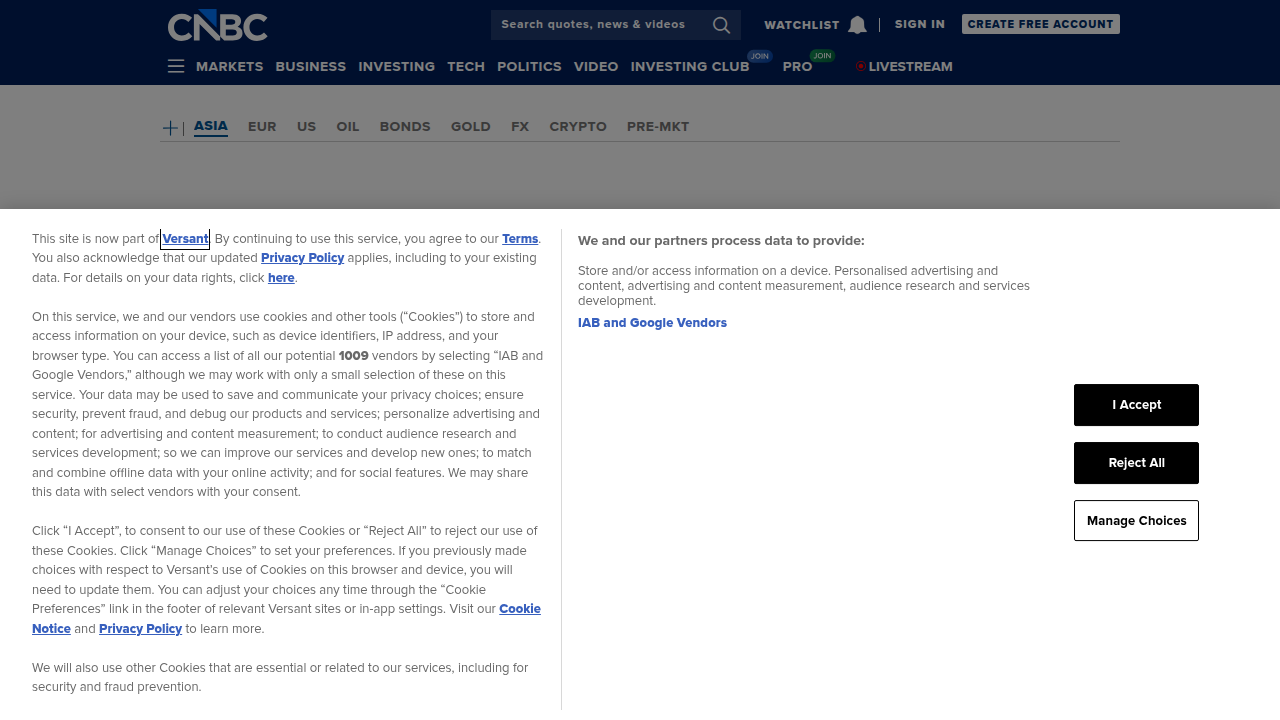This screenshot has width=1280, height=720.
Task: Open the Terms link
Action: tap(520, 239)
